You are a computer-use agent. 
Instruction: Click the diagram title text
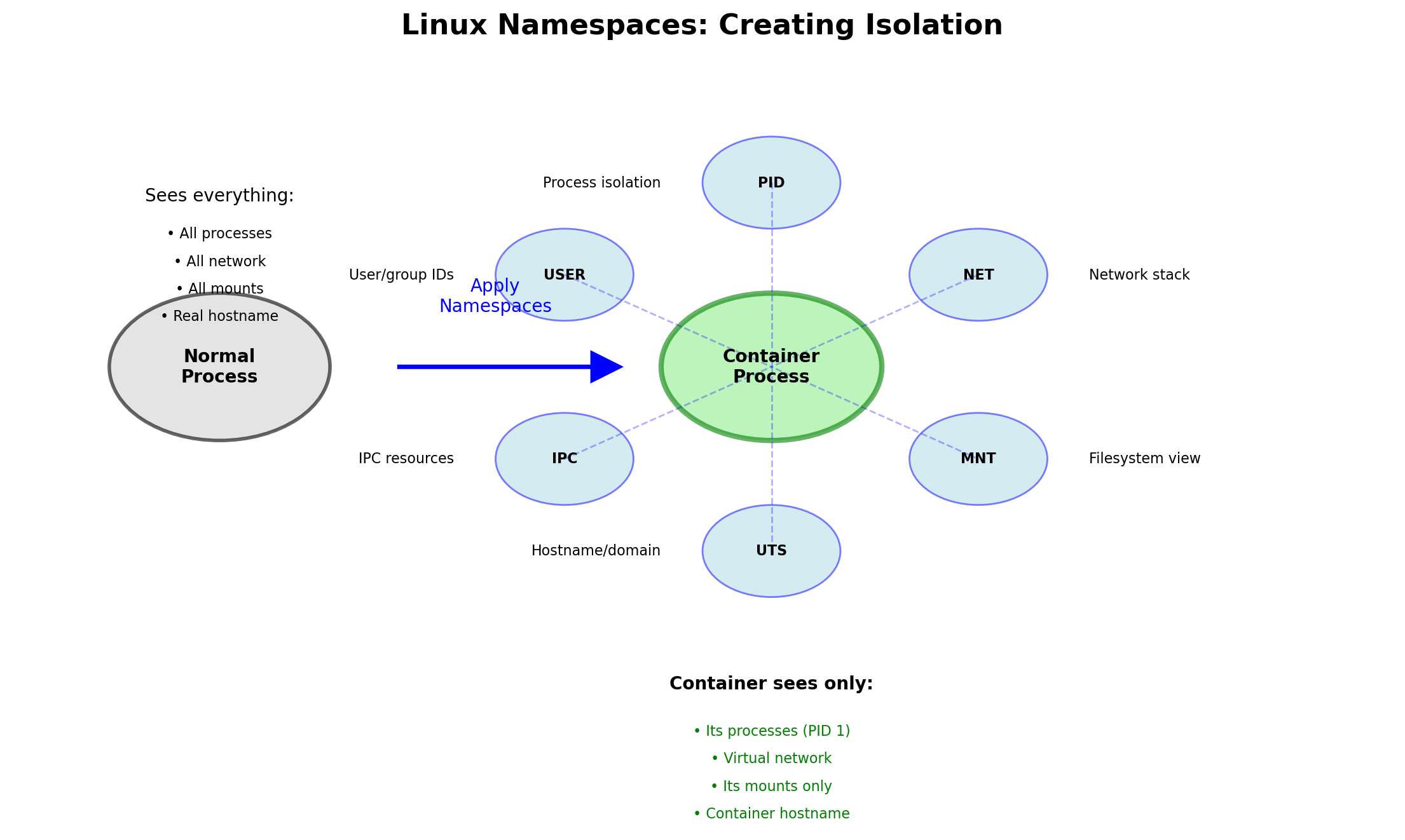702,26
